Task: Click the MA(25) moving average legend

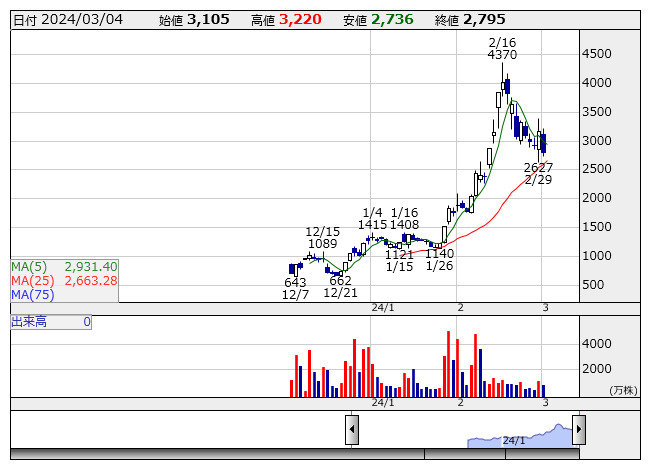Action: point(64,281)
